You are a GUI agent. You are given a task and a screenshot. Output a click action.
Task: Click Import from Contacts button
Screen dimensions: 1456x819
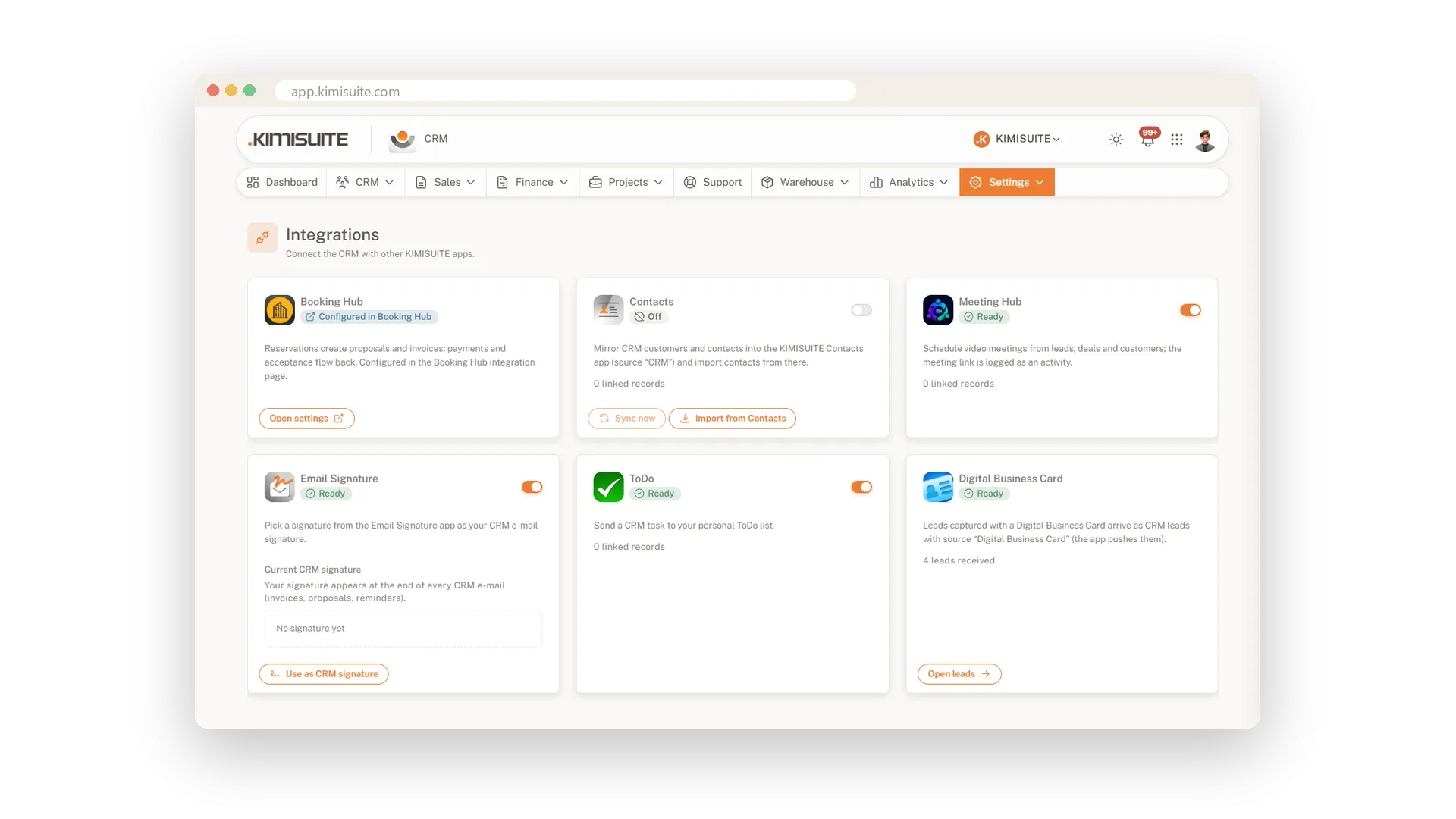coord(733,419)
